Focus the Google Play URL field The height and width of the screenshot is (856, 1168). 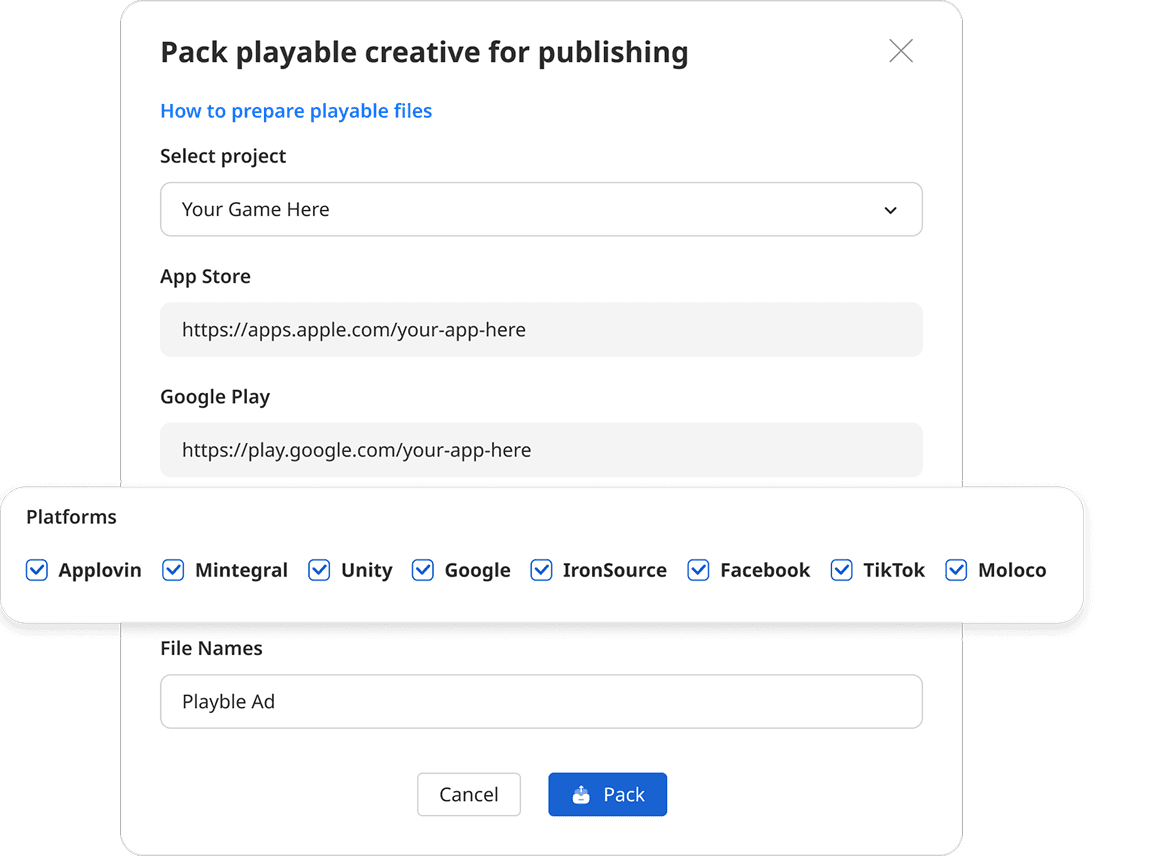540,450
